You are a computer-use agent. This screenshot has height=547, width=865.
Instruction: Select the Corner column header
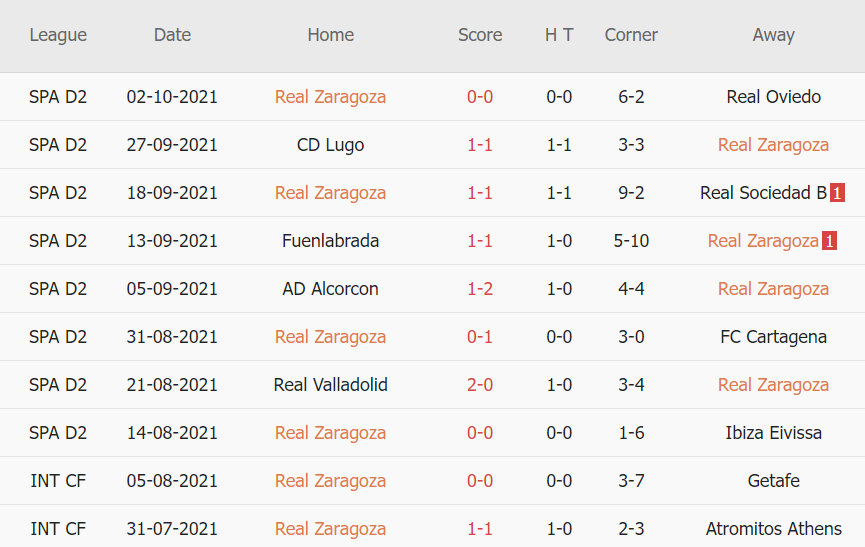coord(631,35)
